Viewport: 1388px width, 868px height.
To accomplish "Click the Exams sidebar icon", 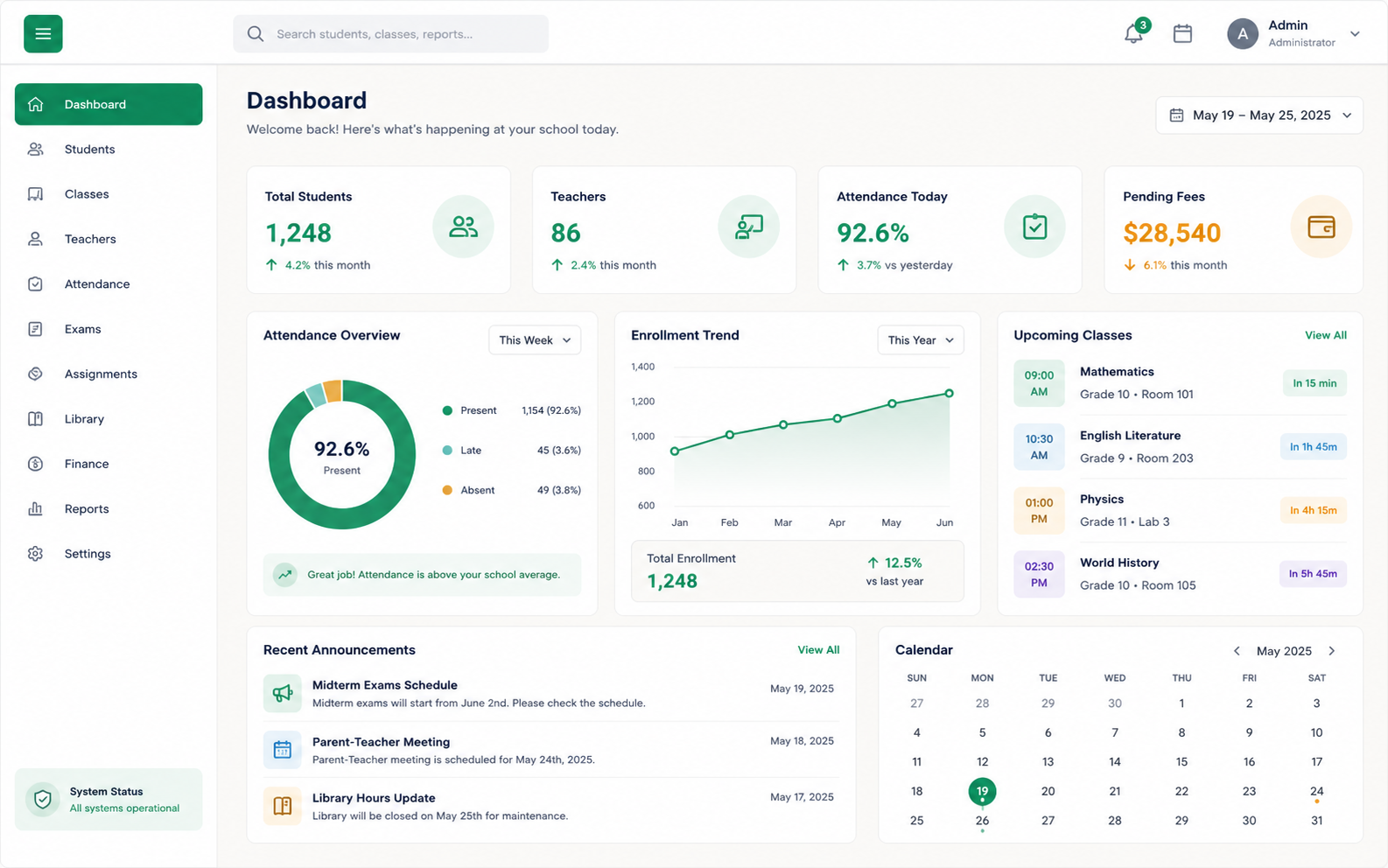I will pos(35,329).
